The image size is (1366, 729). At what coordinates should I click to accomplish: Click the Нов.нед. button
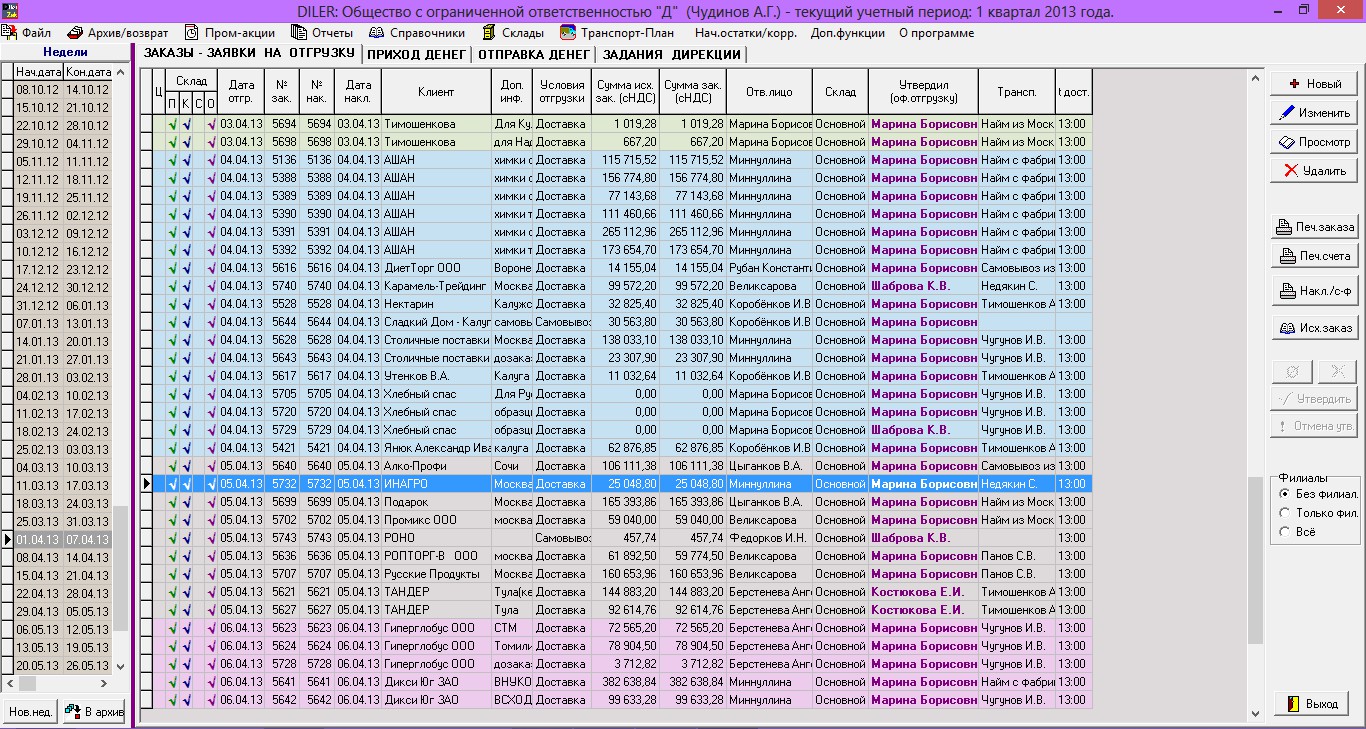30,712
